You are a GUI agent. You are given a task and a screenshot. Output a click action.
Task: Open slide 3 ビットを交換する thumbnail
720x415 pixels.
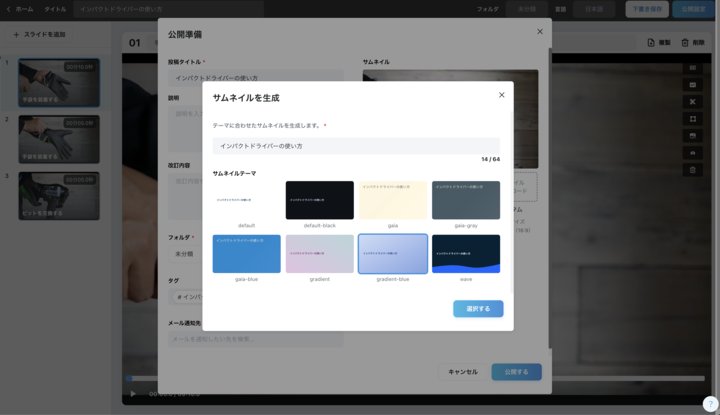(x=59, y=196)
